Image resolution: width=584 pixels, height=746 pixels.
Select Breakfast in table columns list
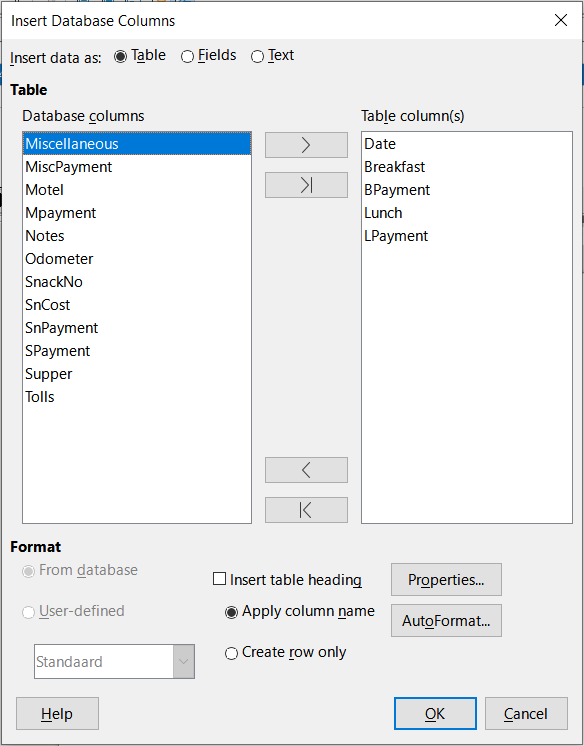(467, 167)
